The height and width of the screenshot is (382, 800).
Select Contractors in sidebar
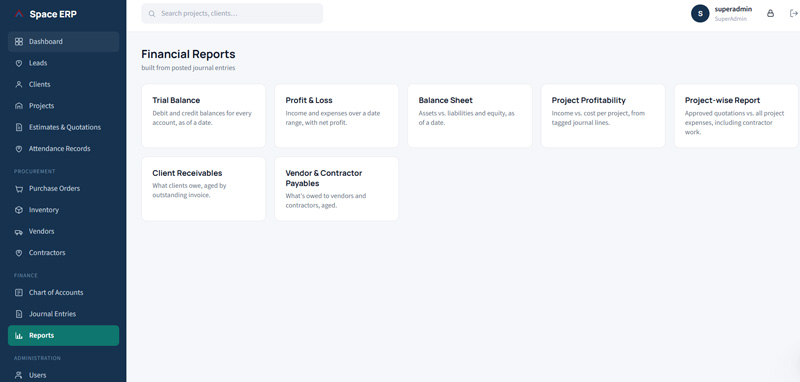[x=63, y=253]
